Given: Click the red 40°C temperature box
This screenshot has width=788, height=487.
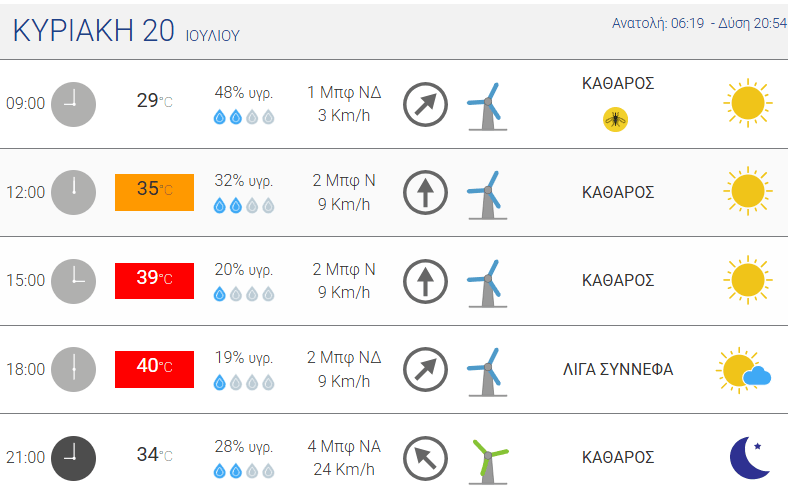Looking at the screenshot, I should [x=154, y=369].
